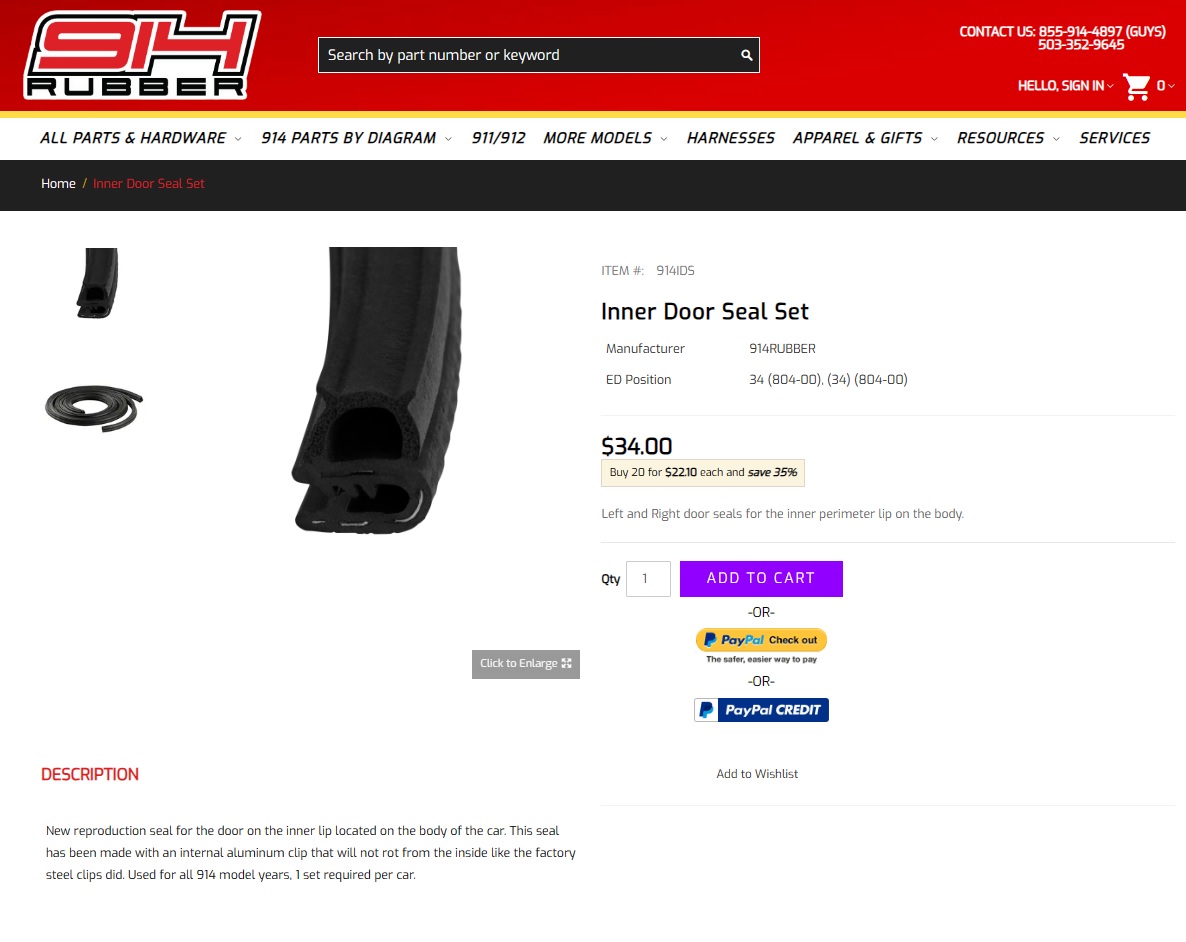This screenshot has width=1186, height=942.
Task: Click the Home breadcrumb link
Action: 58,184
